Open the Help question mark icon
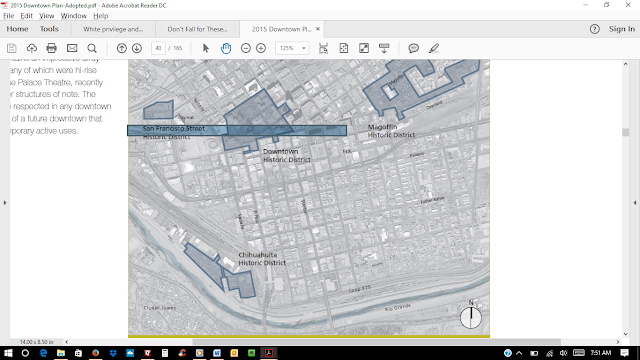 [594, 29]
